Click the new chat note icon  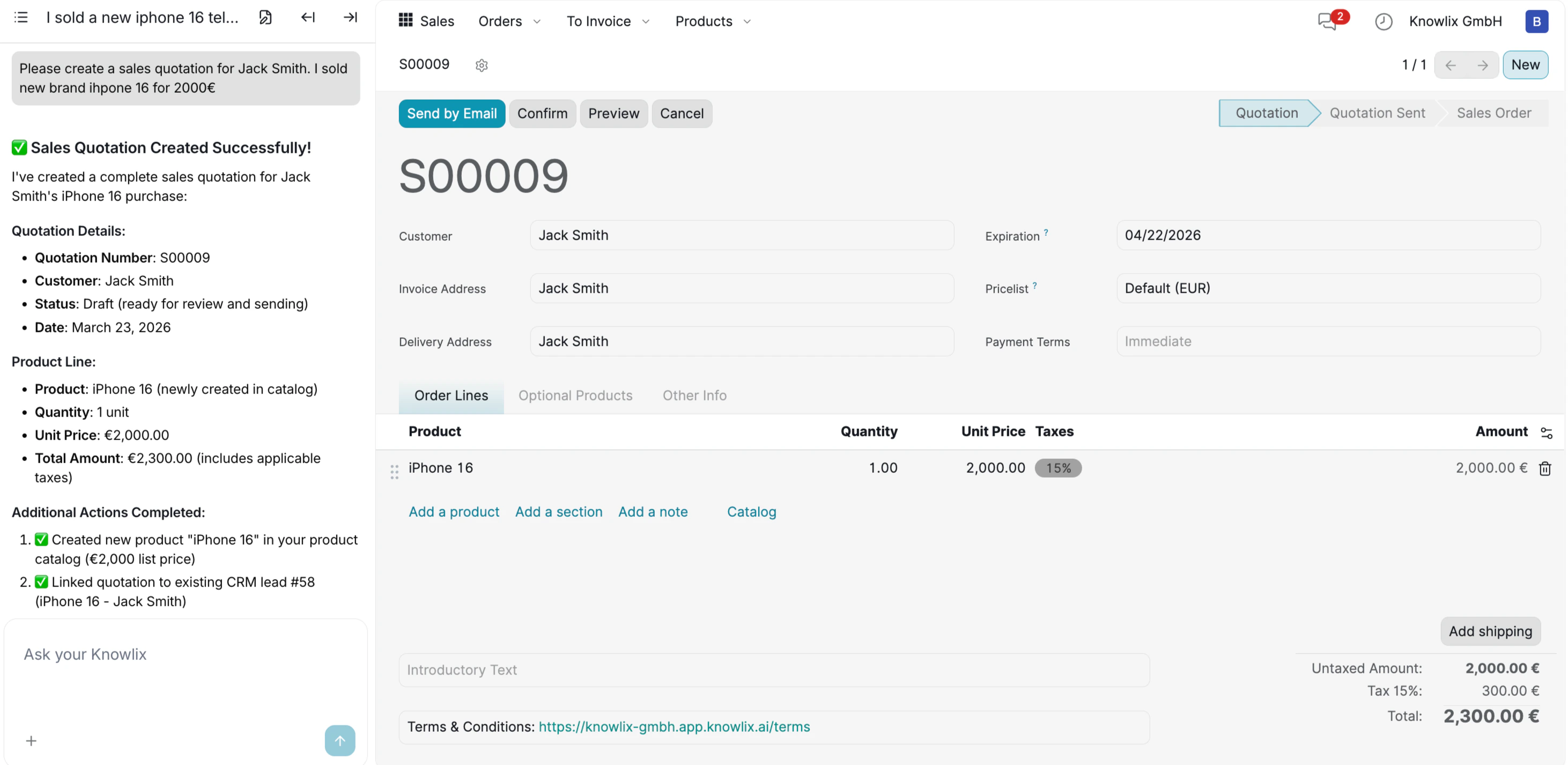point(265,17)
